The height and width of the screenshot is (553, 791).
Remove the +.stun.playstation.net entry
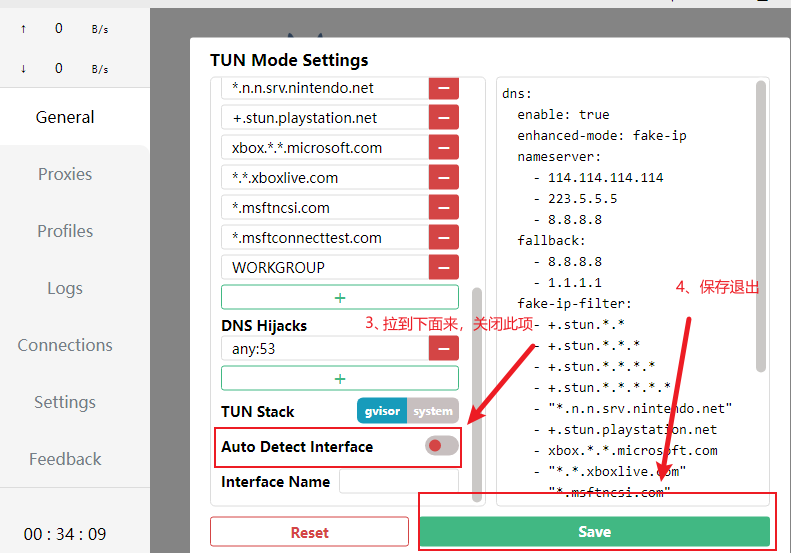click(x=443, y=118)
